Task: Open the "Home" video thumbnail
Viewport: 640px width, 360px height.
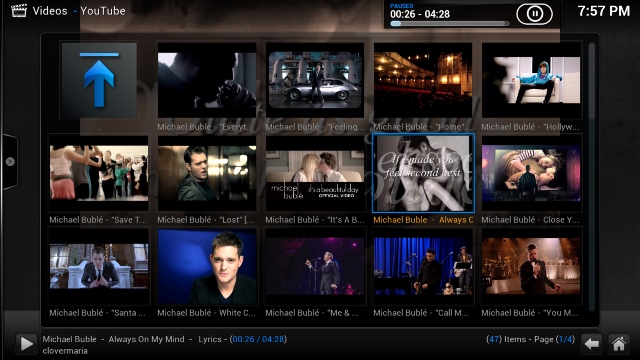Action: [x=423, y=80]
